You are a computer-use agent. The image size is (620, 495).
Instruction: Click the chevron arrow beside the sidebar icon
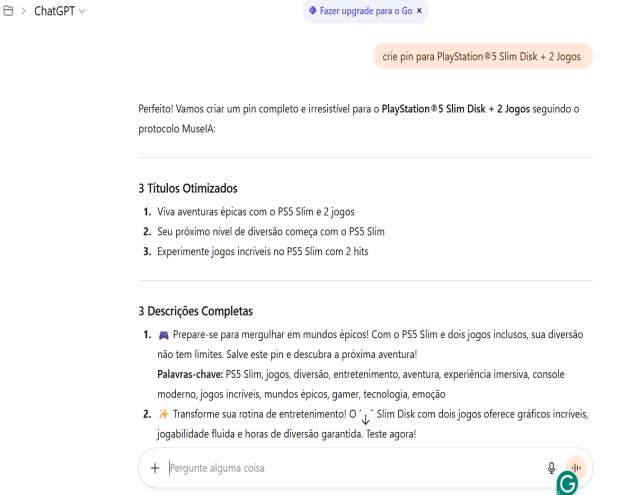pos(23,11)
